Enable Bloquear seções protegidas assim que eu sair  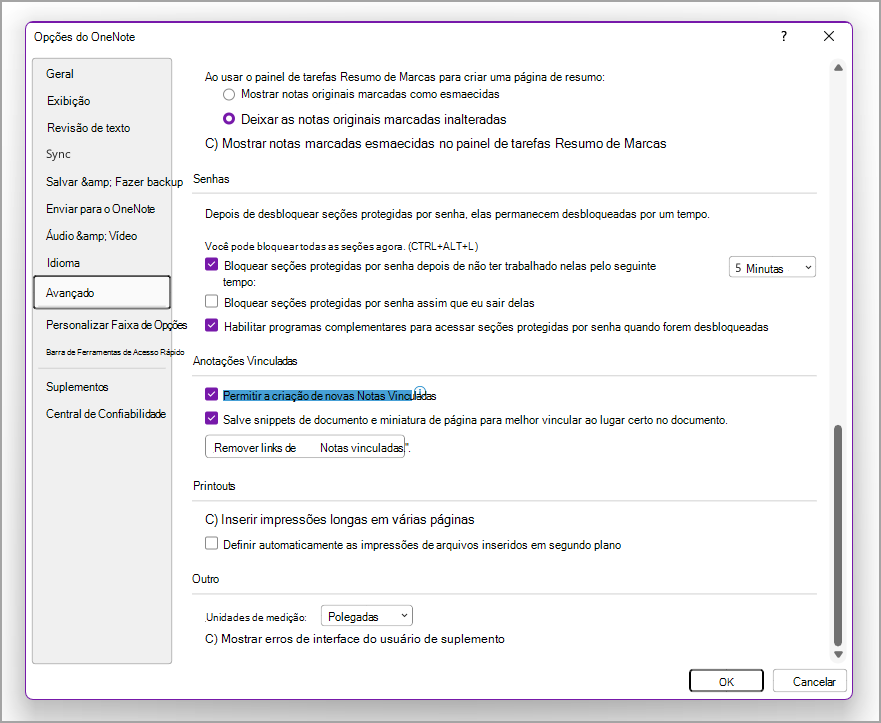(211, 302)
